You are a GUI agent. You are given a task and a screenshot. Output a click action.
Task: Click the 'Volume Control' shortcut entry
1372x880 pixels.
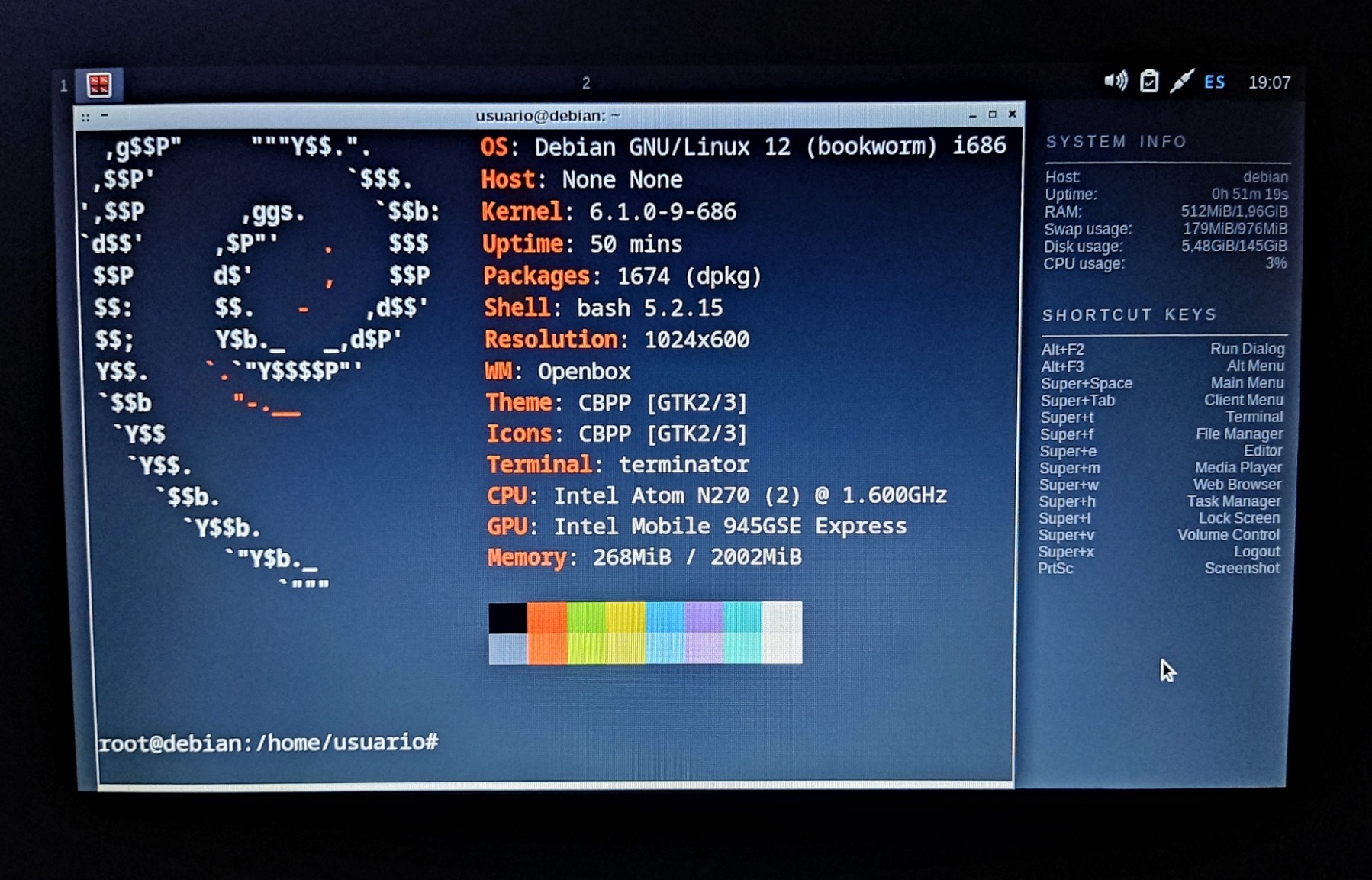click(x=1228, y=534)
